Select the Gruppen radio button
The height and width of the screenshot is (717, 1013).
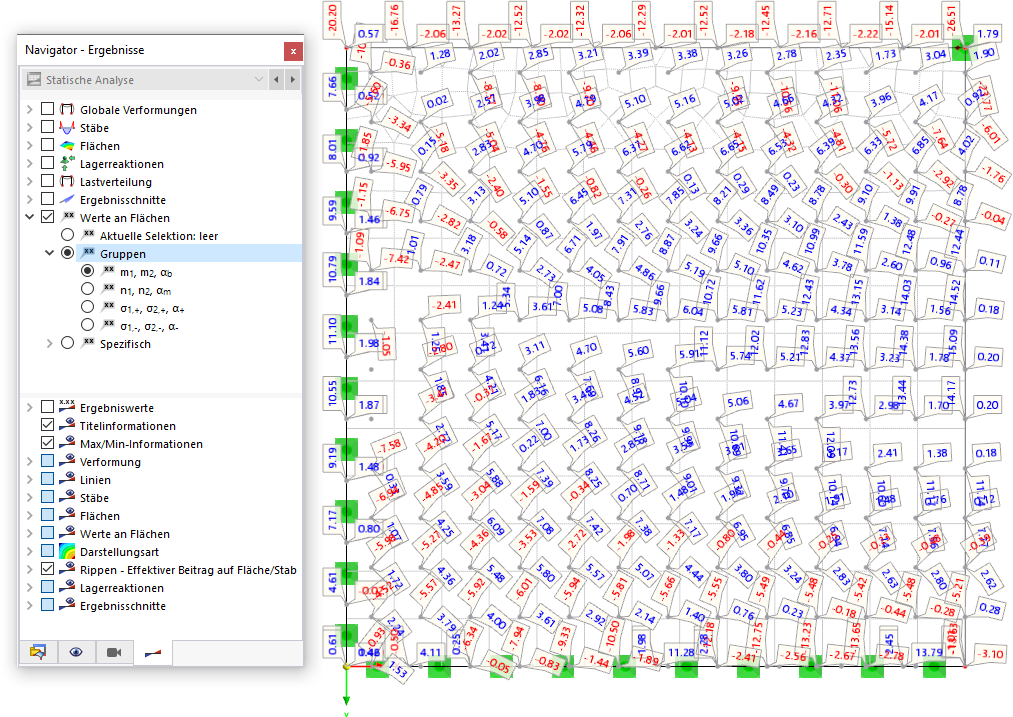coord(67,253)
